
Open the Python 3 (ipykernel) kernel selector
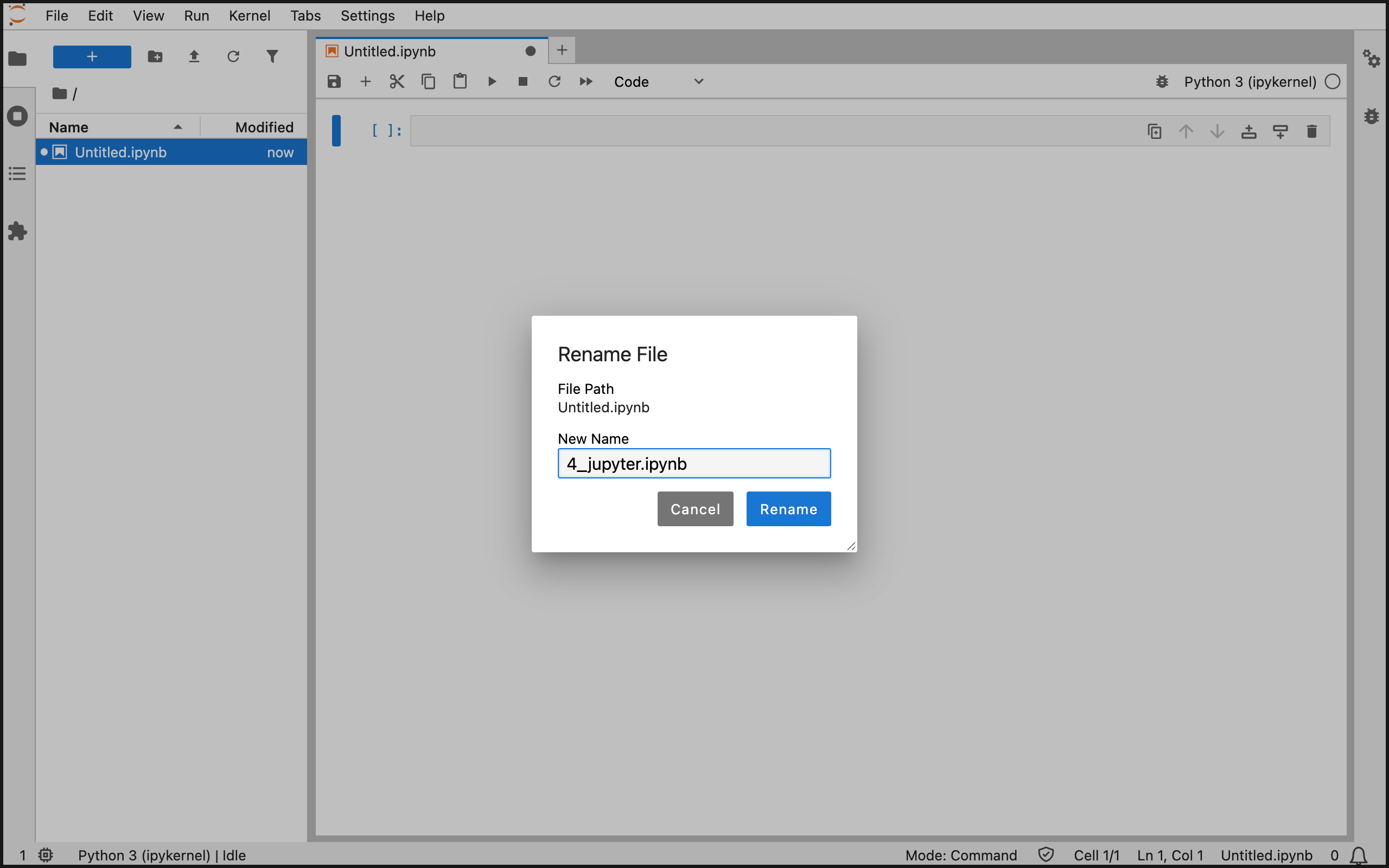(x=1250, y=81)
